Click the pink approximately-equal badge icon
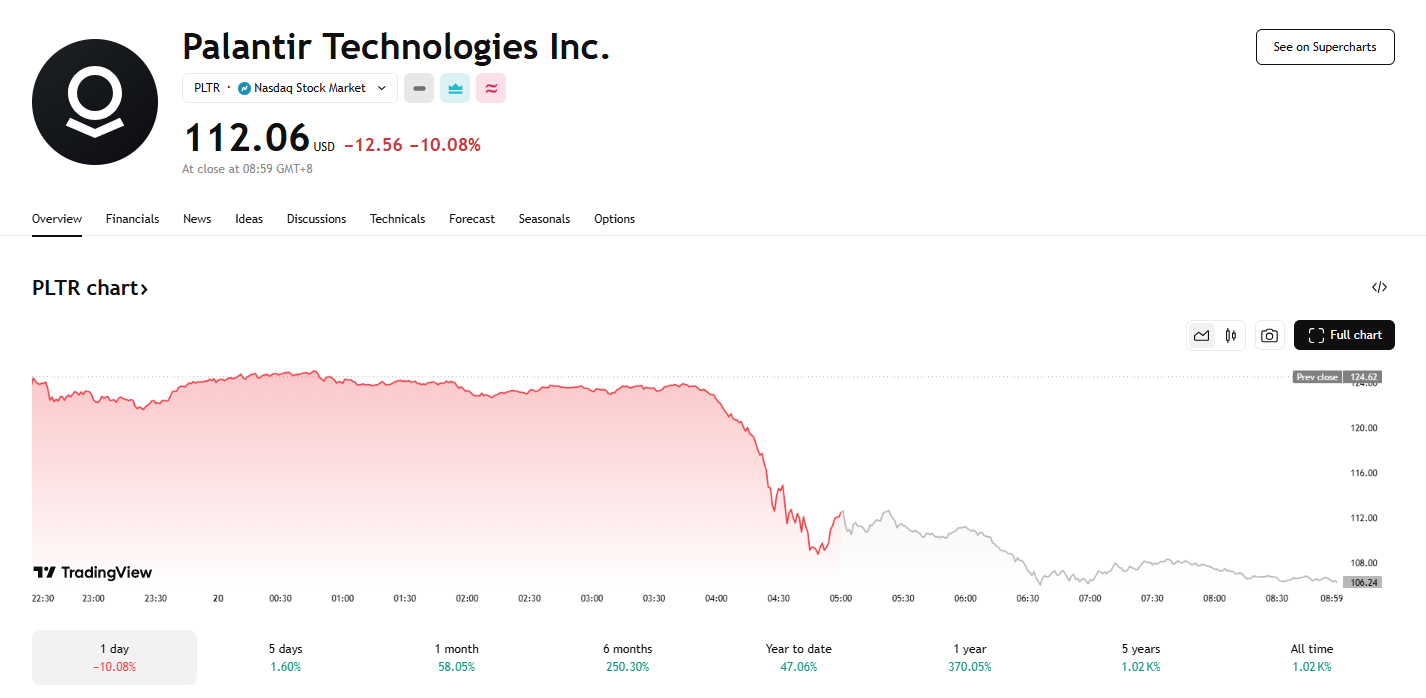 click(x=491, y=88)
